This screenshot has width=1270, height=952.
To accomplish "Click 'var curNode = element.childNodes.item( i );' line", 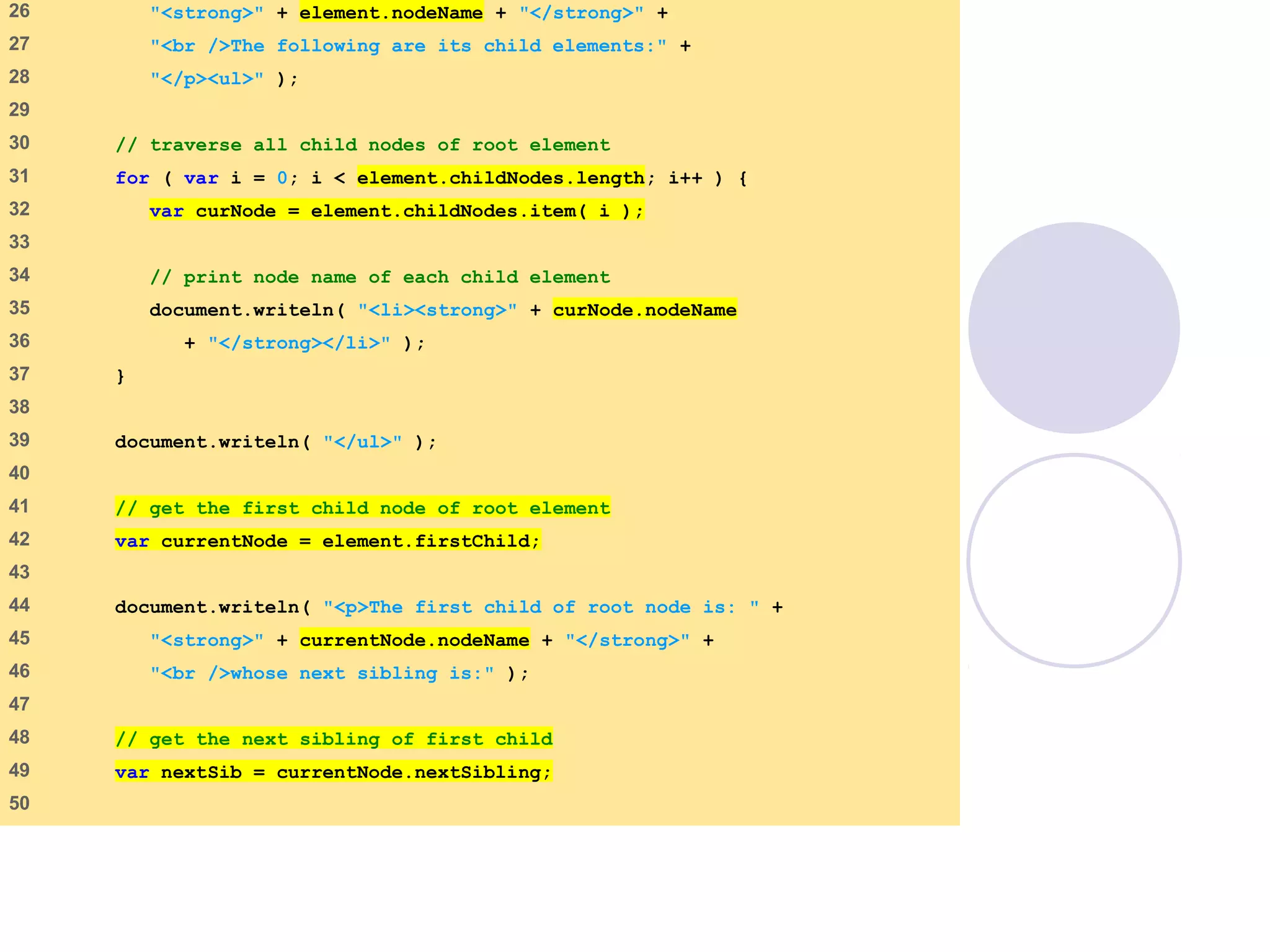I will (x=397, y=211).
